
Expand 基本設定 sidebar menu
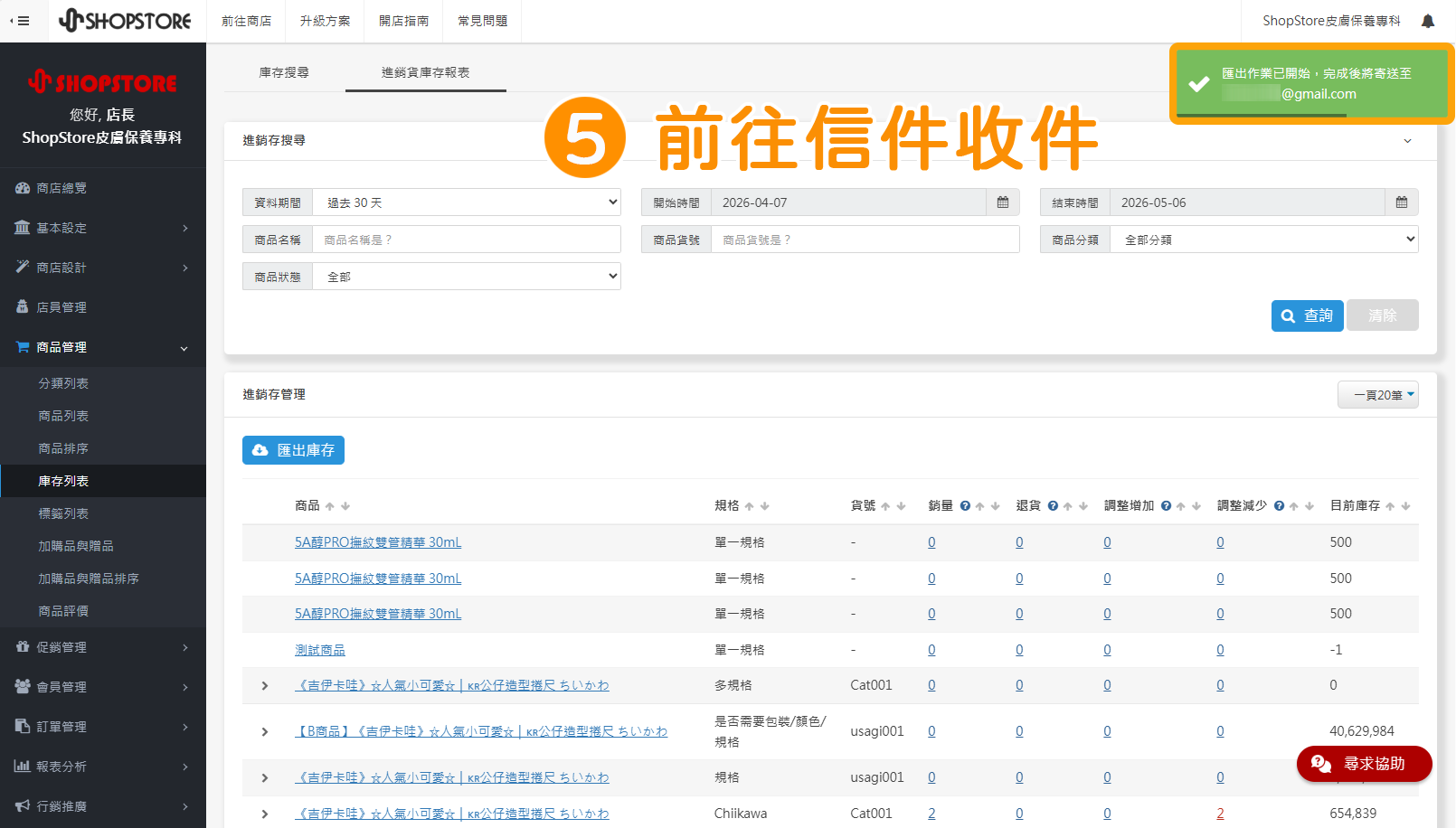point(103,228)
